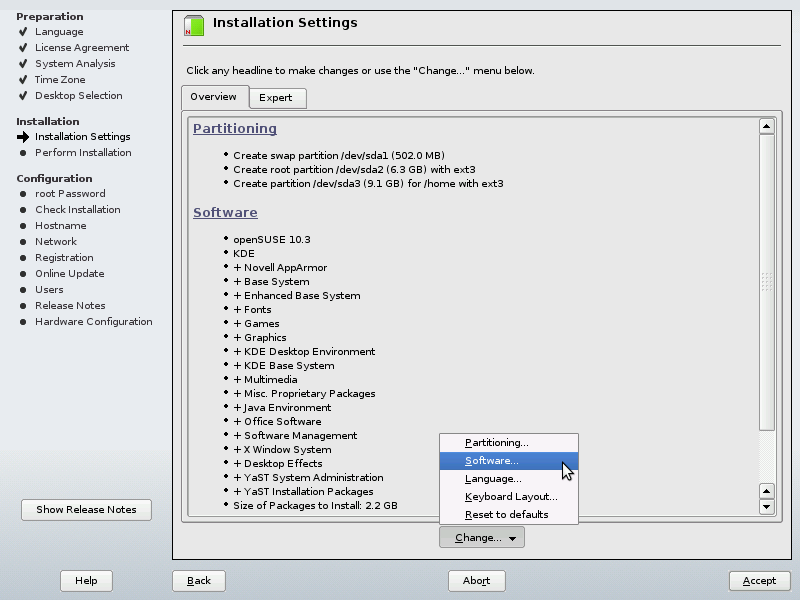Choose Partitioning... from the Change menu
The width and height of the screenshot is (800, 600).
(x=509, y=442)
